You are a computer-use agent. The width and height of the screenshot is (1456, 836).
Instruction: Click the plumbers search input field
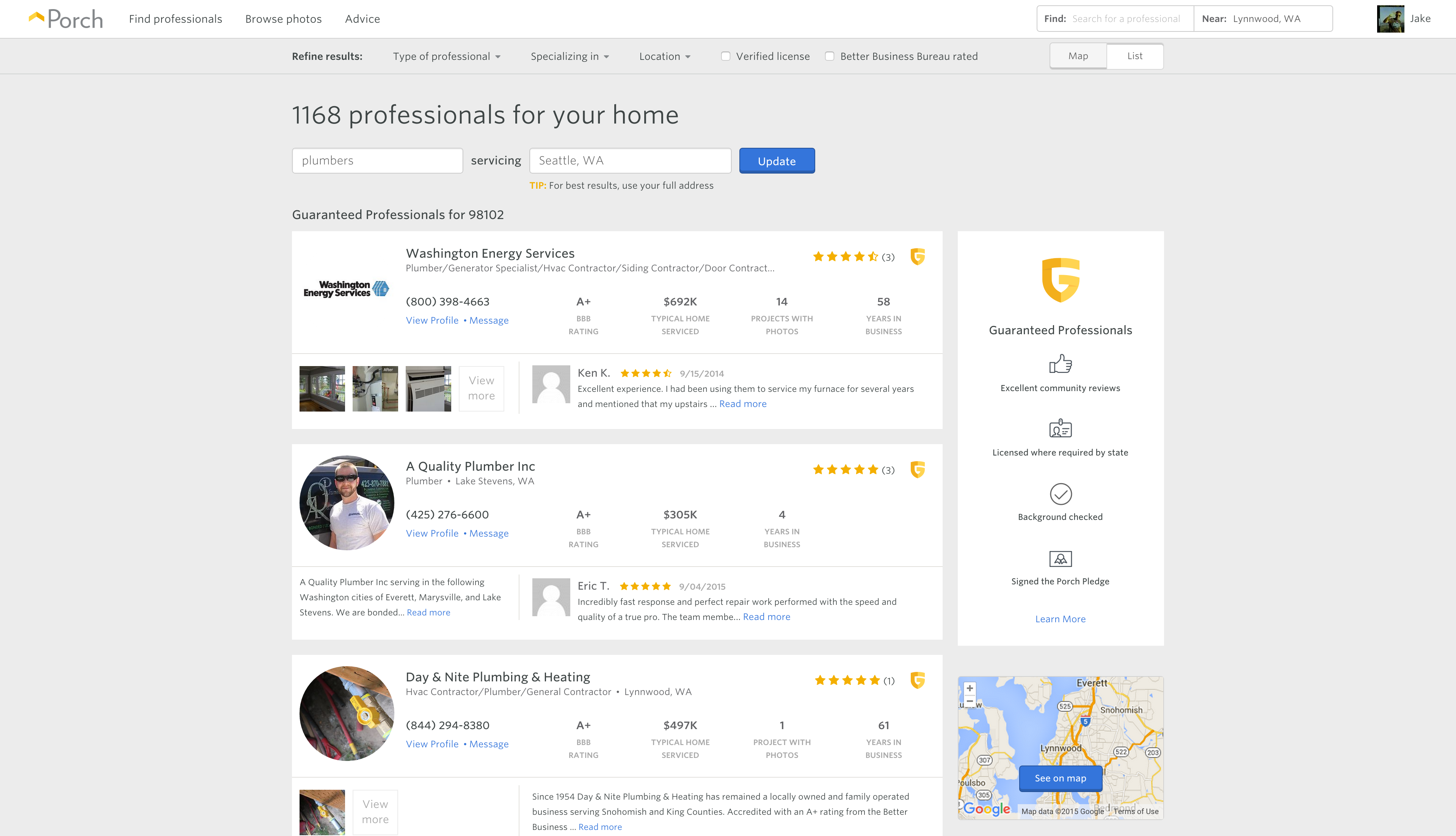coord(377,161)
